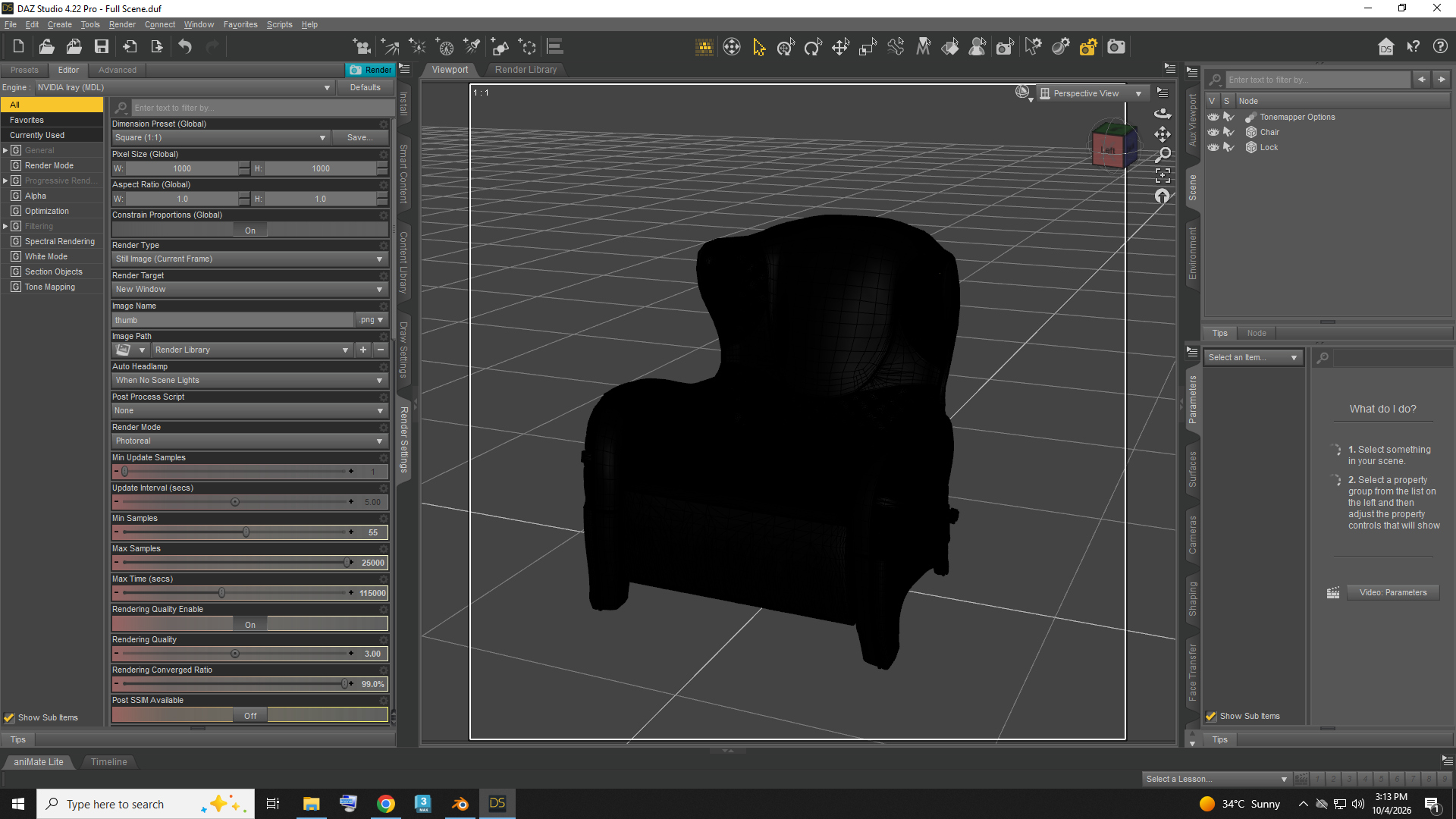Uncheck Show Sub Items in Parameters pane
Screen dimensions: 1456x819
1211,716
